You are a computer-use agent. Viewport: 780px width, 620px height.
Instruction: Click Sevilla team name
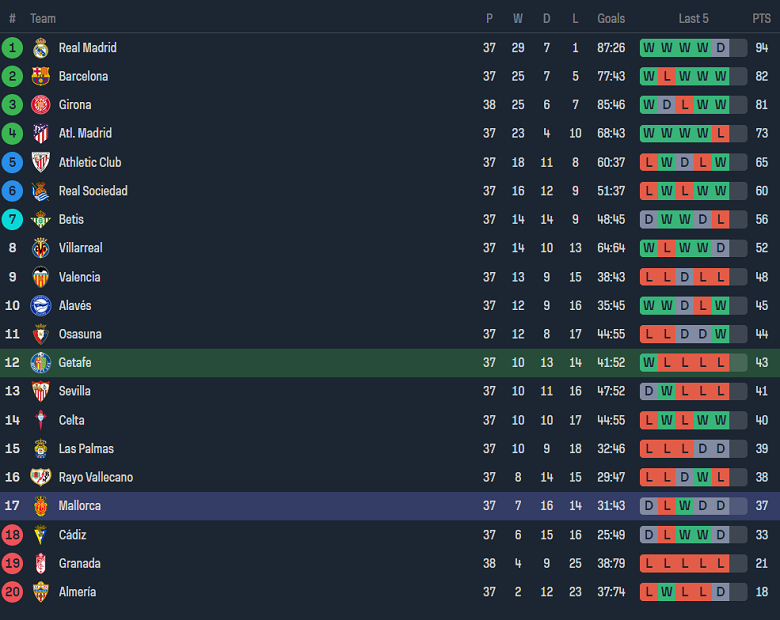click(75, 391)
